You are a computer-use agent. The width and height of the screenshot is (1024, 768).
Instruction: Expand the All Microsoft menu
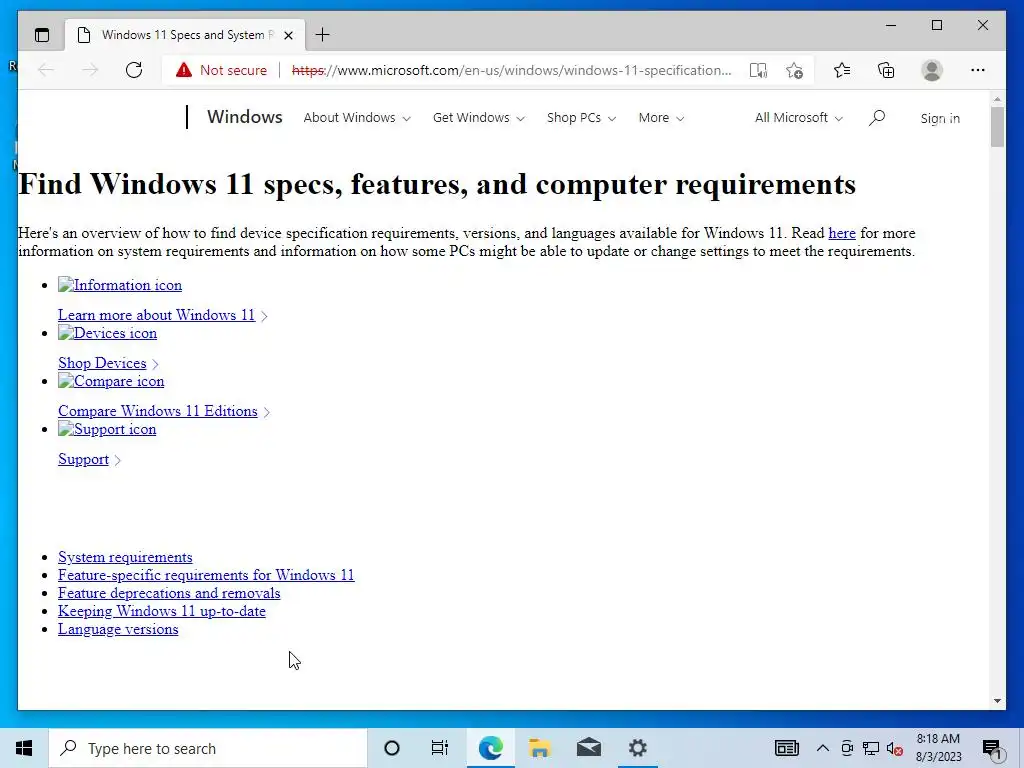[x=799, y=118]
